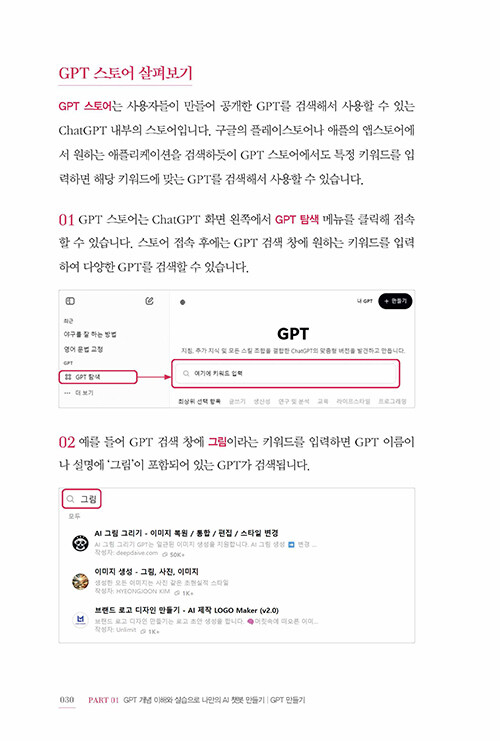Viewport: 500px width, 741px height.
Task: Click the GPT 탐색 grid icon
Action: point(68,377)
